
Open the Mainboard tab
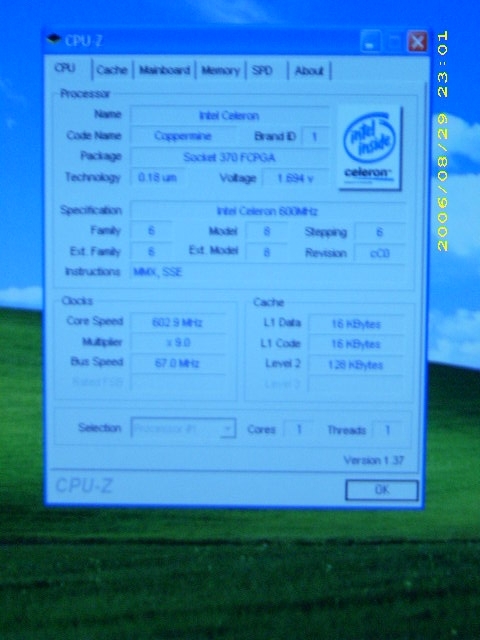pos(164,70)
